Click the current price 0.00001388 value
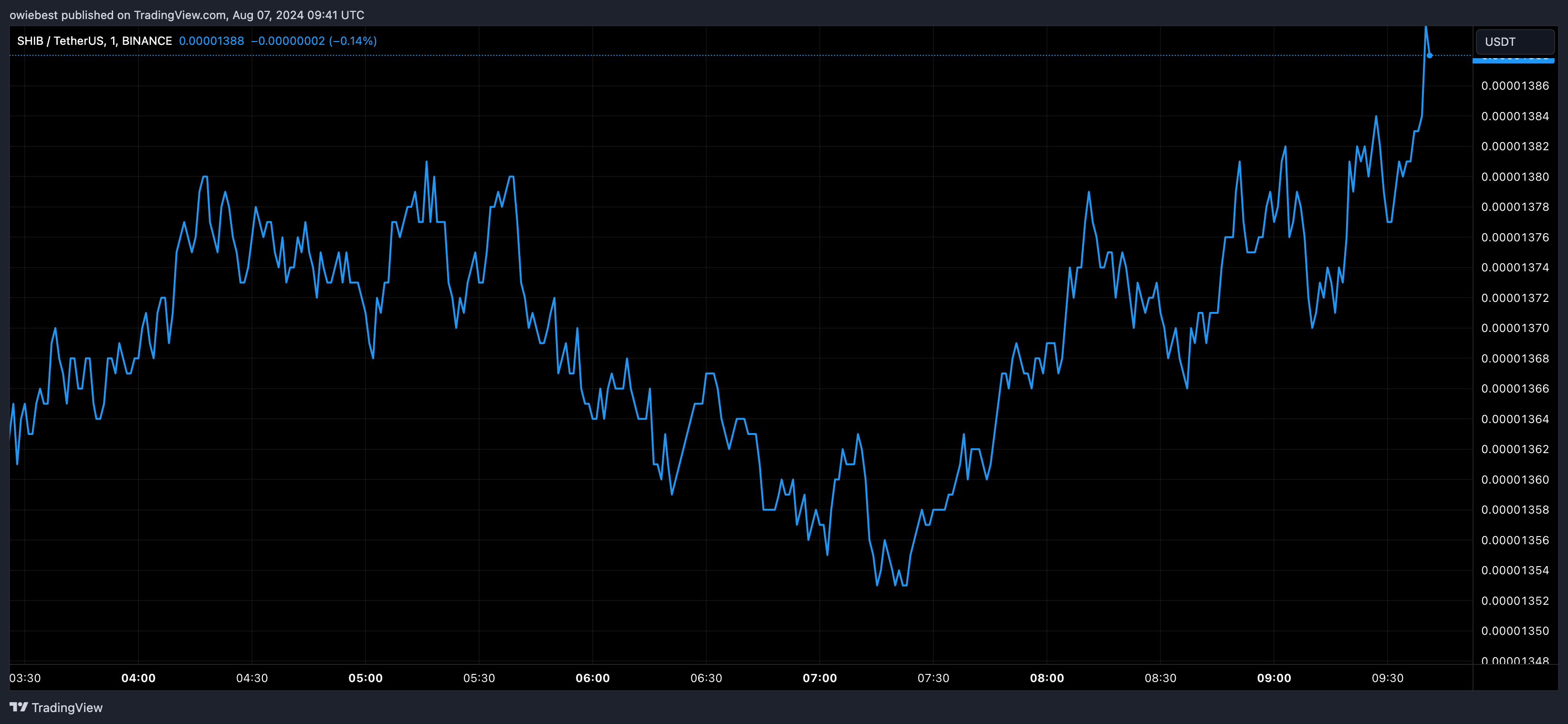1568x724 pixels. (211, 41)
